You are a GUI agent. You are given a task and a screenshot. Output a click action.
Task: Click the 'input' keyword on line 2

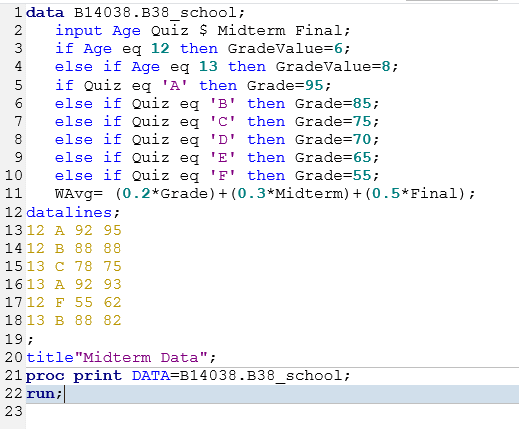click(78, 31)
